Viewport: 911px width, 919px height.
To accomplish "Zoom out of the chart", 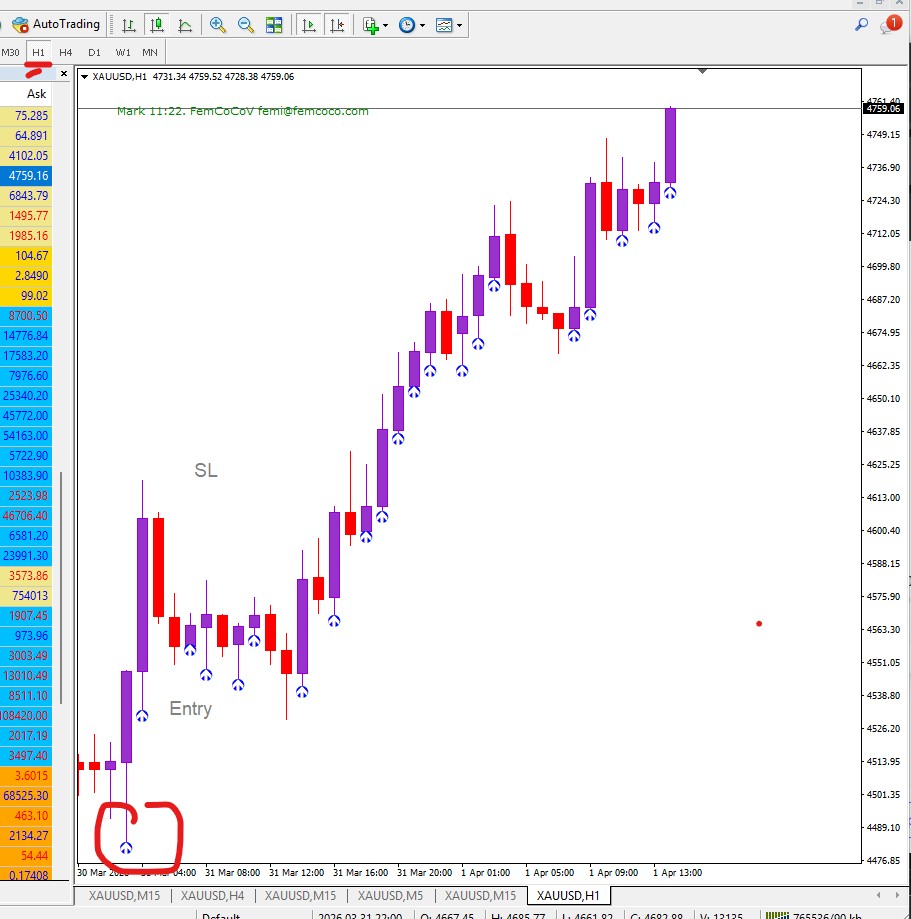I will pos(245,25).
